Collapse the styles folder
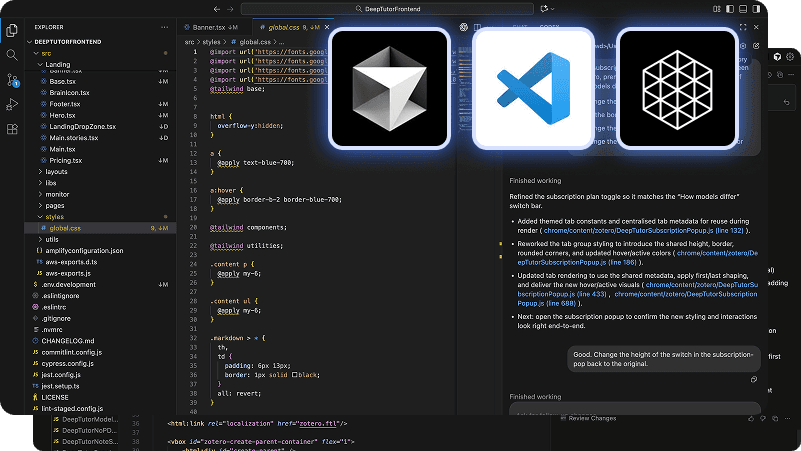The image size is (801, 451). (40, 217)
